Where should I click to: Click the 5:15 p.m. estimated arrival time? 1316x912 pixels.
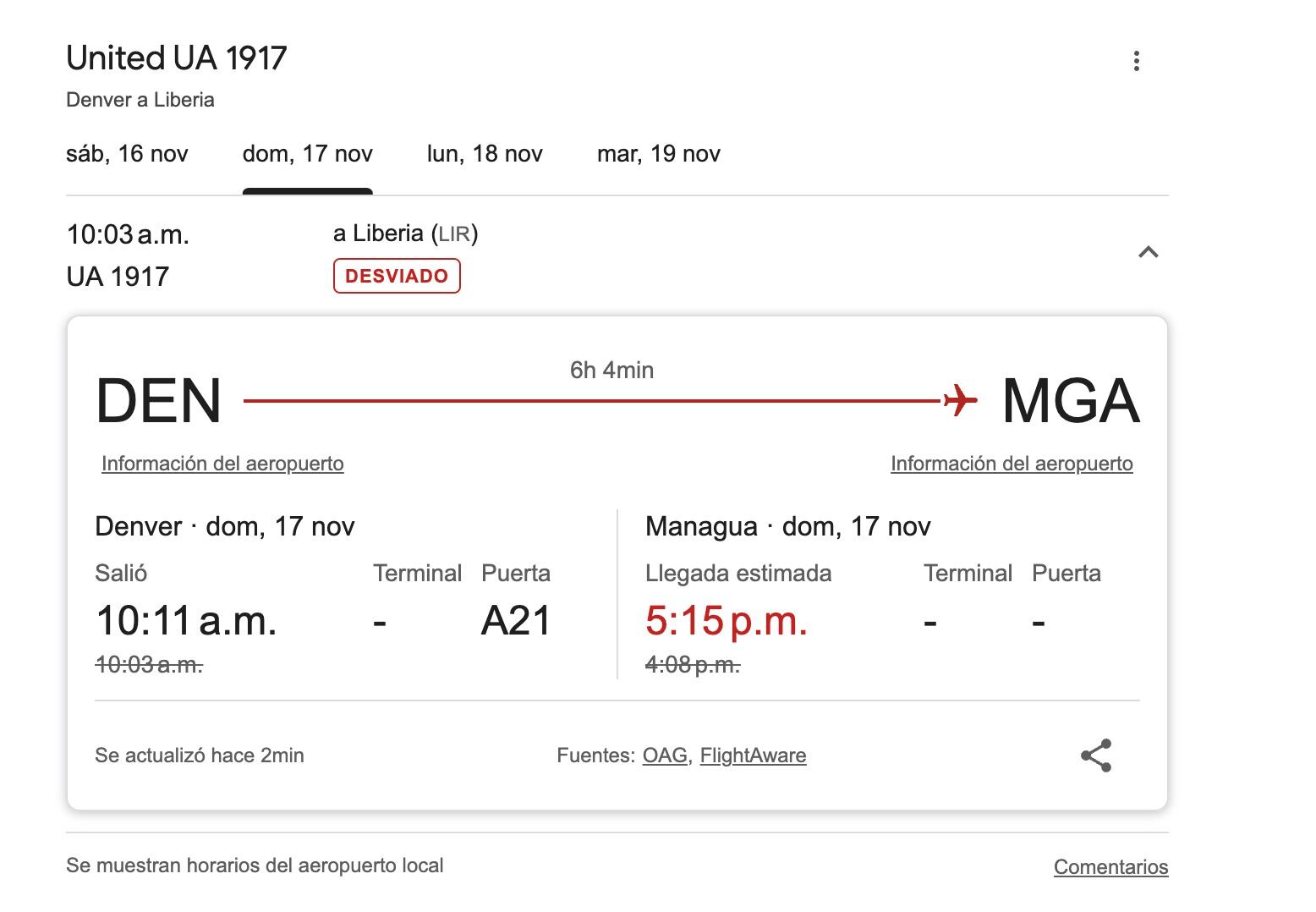click(x=726, y=621)
